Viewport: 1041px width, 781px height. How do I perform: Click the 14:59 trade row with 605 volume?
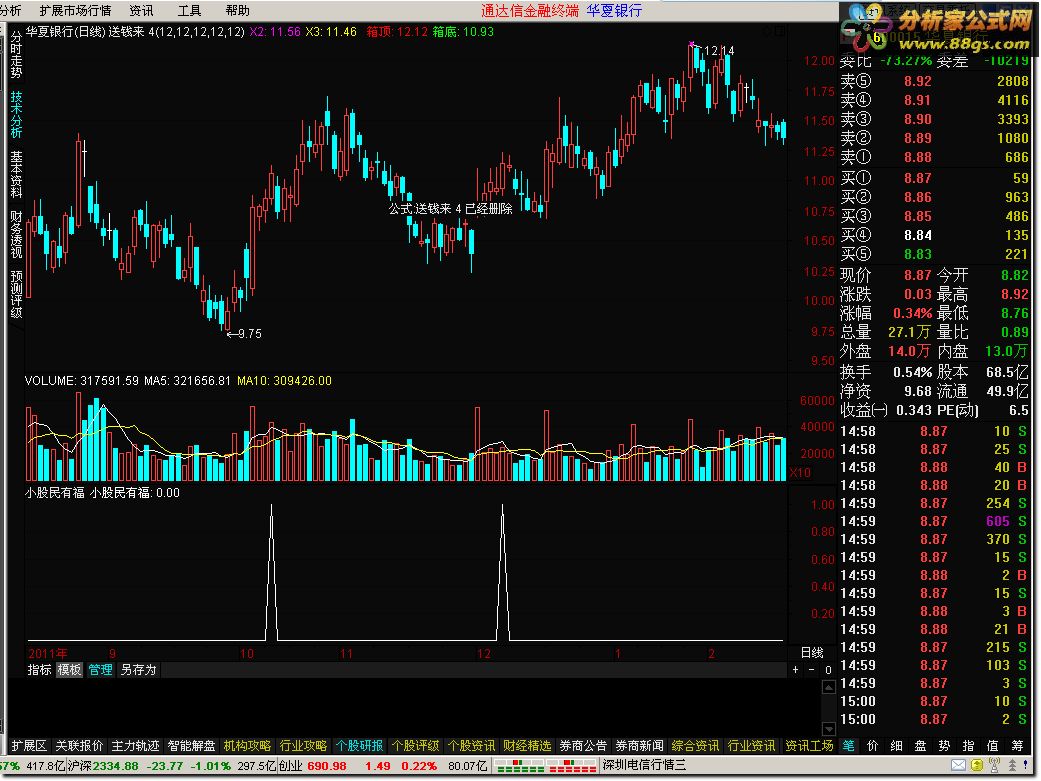tap(935, 521)
